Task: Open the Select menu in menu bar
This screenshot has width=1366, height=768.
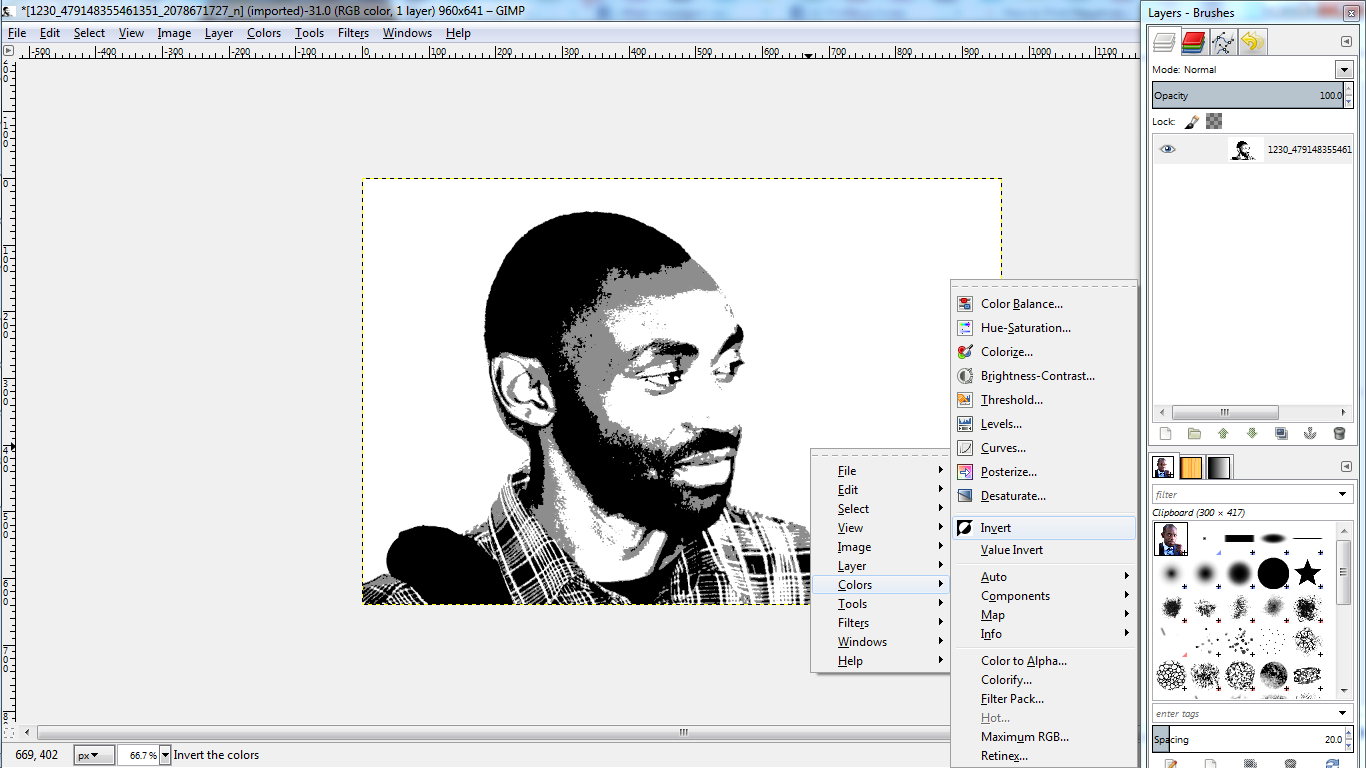Action: [x=89, y=33]
